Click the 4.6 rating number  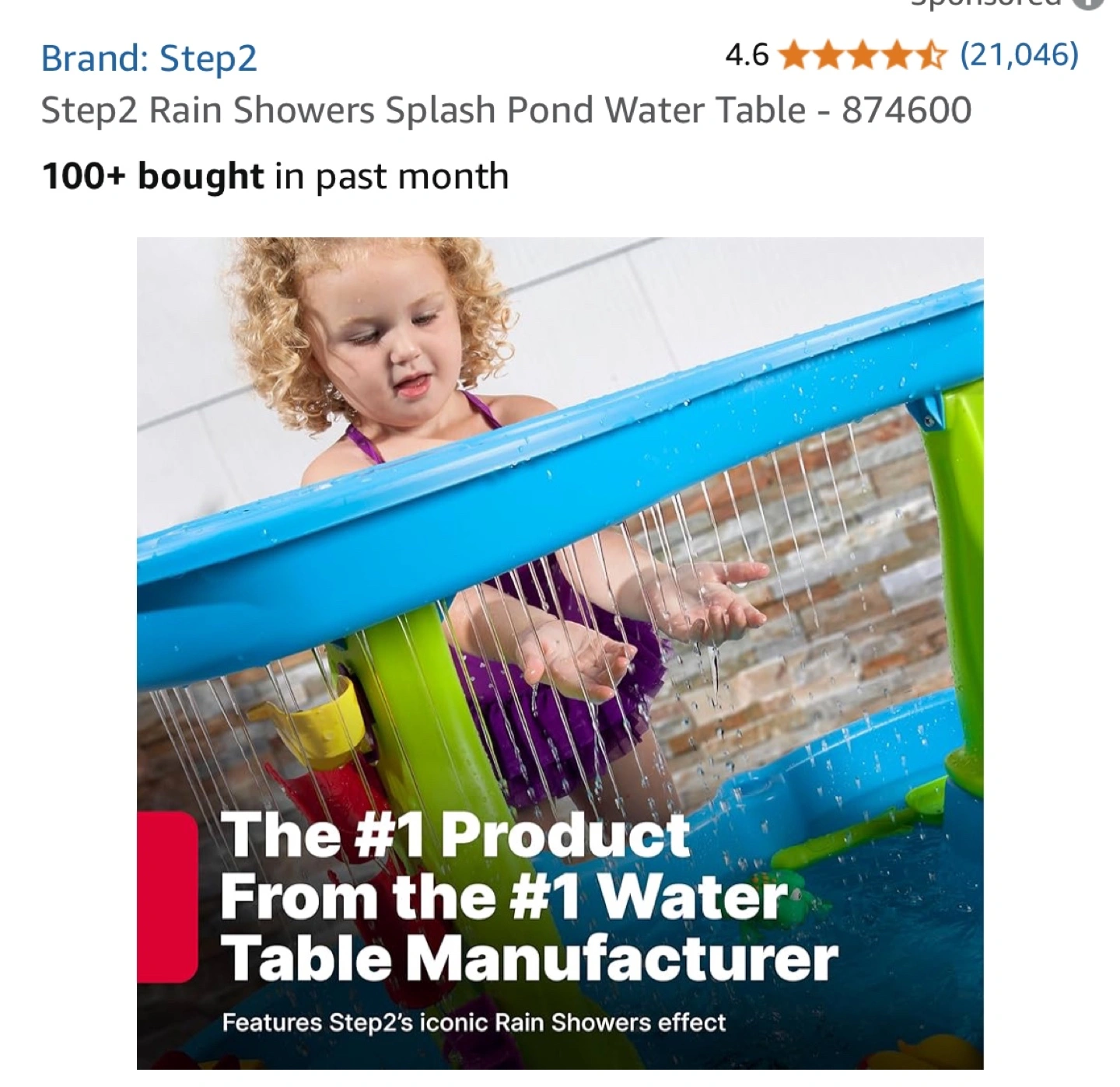(746, 55)
